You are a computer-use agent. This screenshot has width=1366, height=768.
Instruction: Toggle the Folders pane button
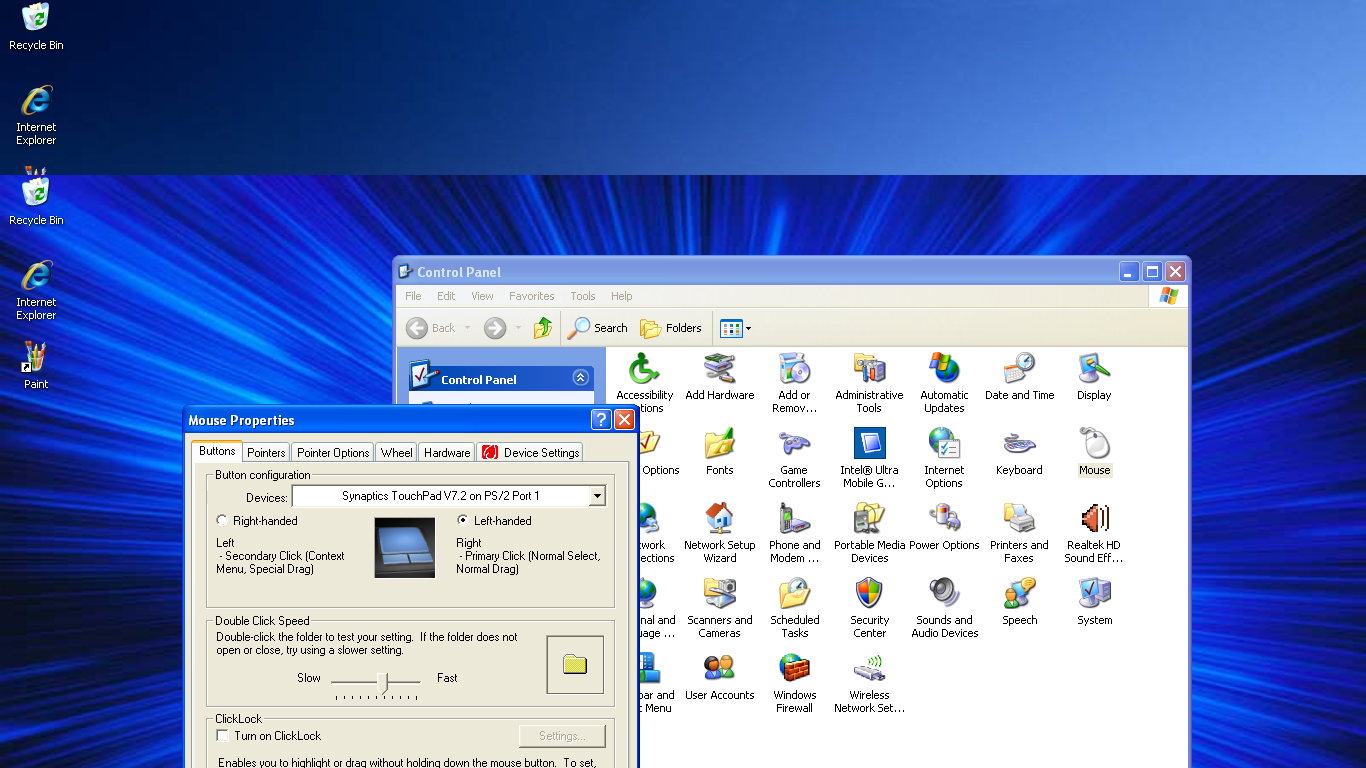671,328
